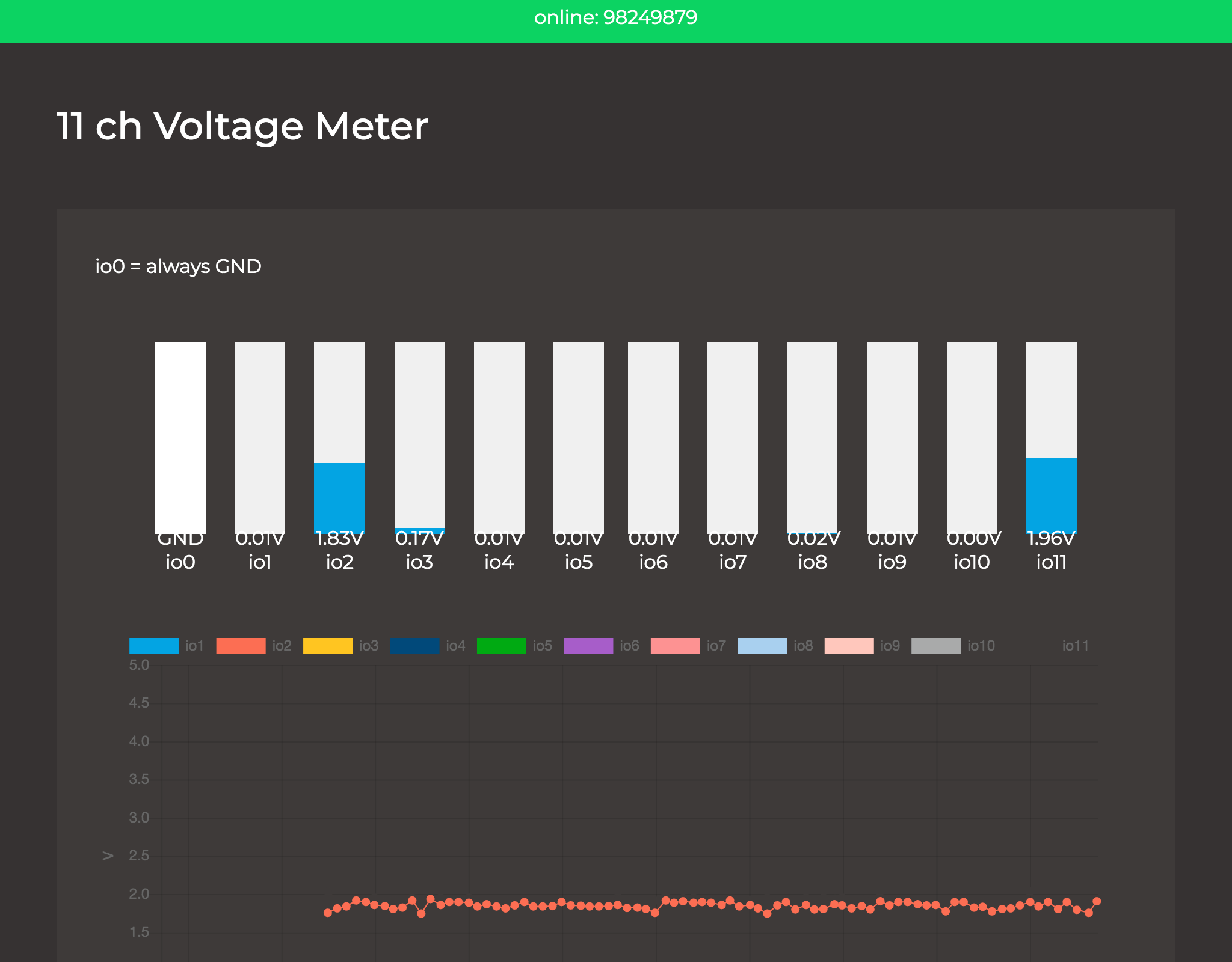Click the io11 blue voltage bar fill
Viewport: 1232px width, 962px height.
click(x=1052, y=495)
